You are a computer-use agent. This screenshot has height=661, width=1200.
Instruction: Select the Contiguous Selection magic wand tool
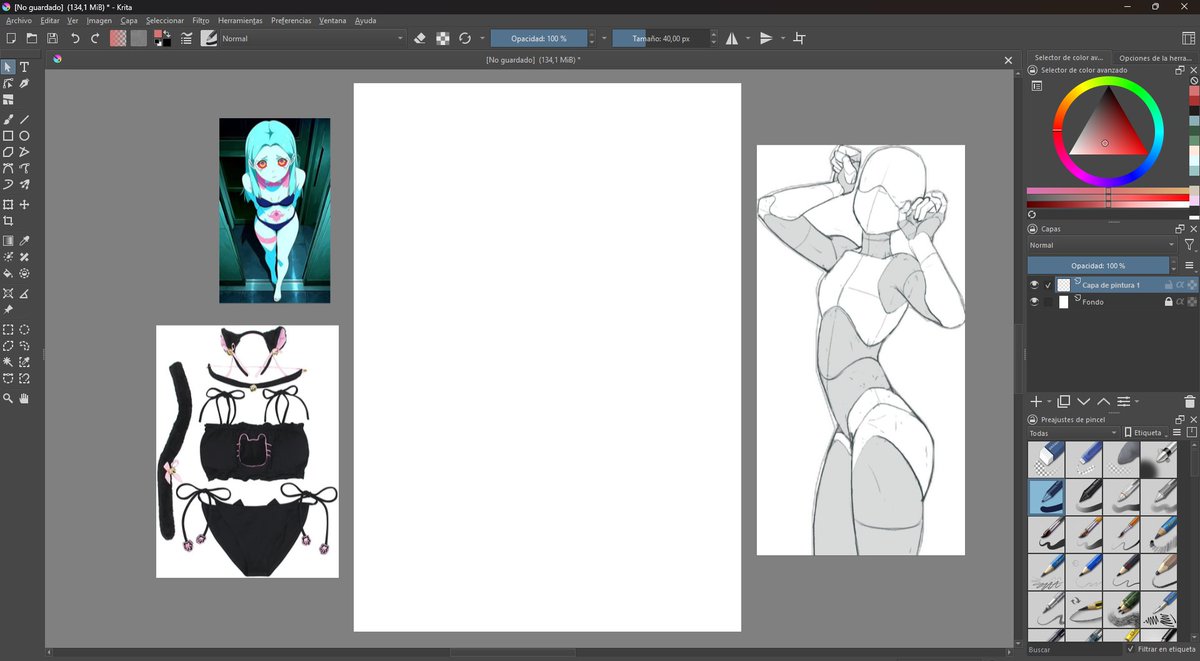tap(8, 362)
